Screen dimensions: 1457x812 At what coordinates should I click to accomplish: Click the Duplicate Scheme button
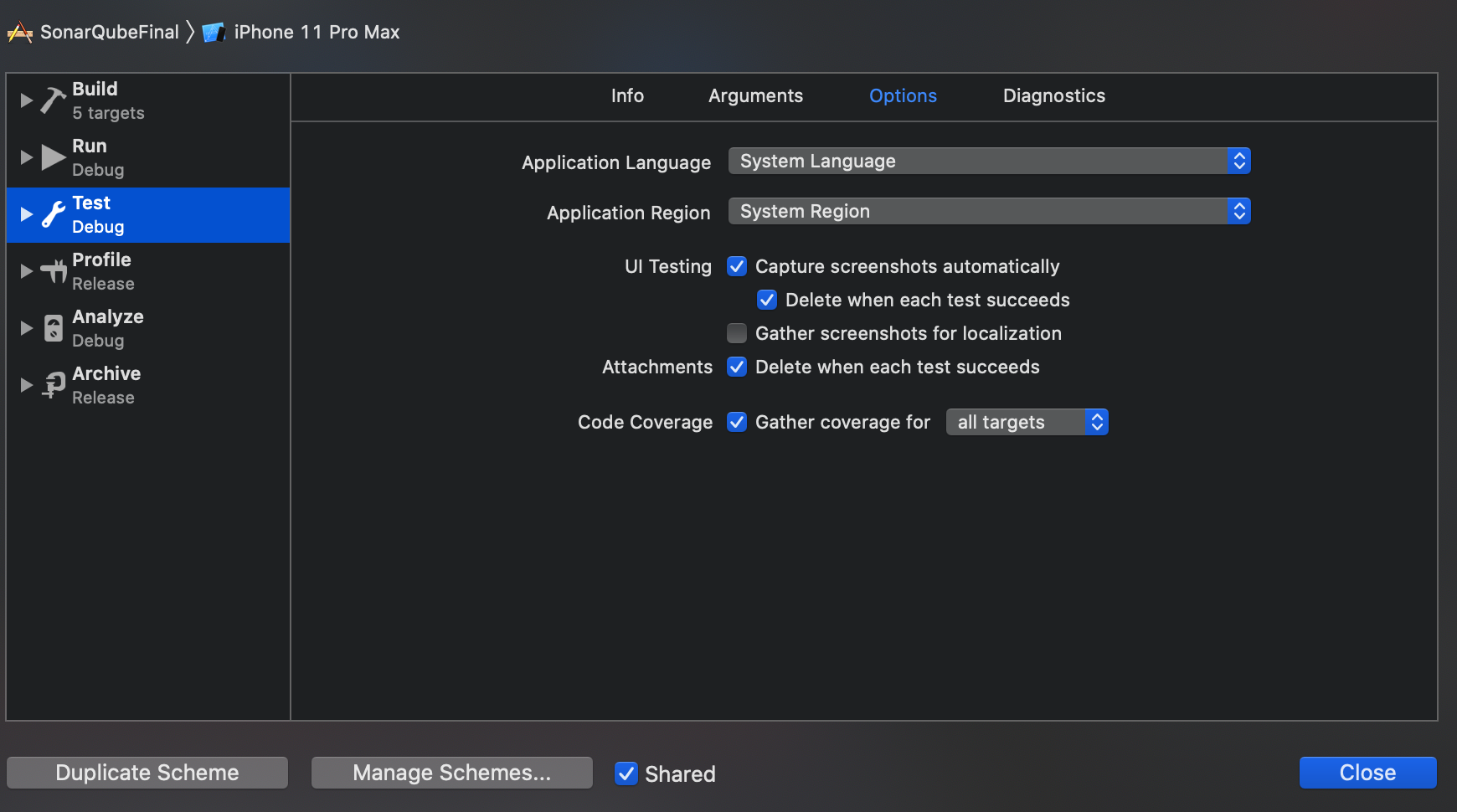point(147,773)
